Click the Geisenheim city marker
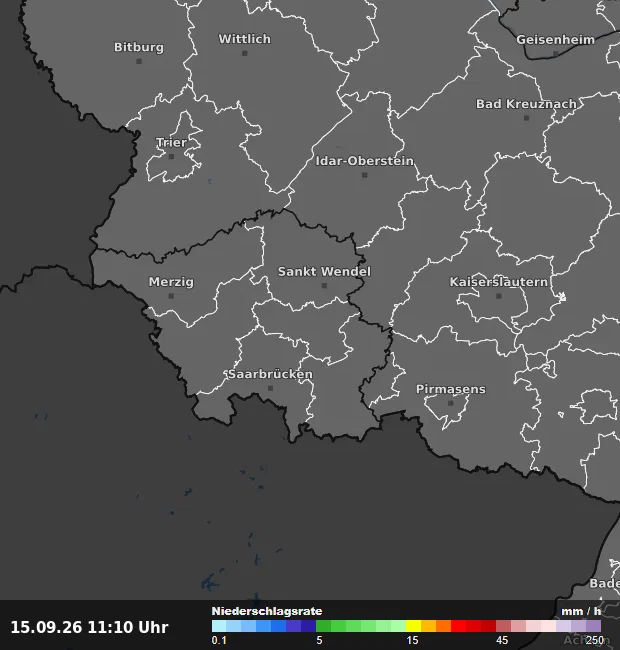The image size is (620, 650). tap(556, 53)
